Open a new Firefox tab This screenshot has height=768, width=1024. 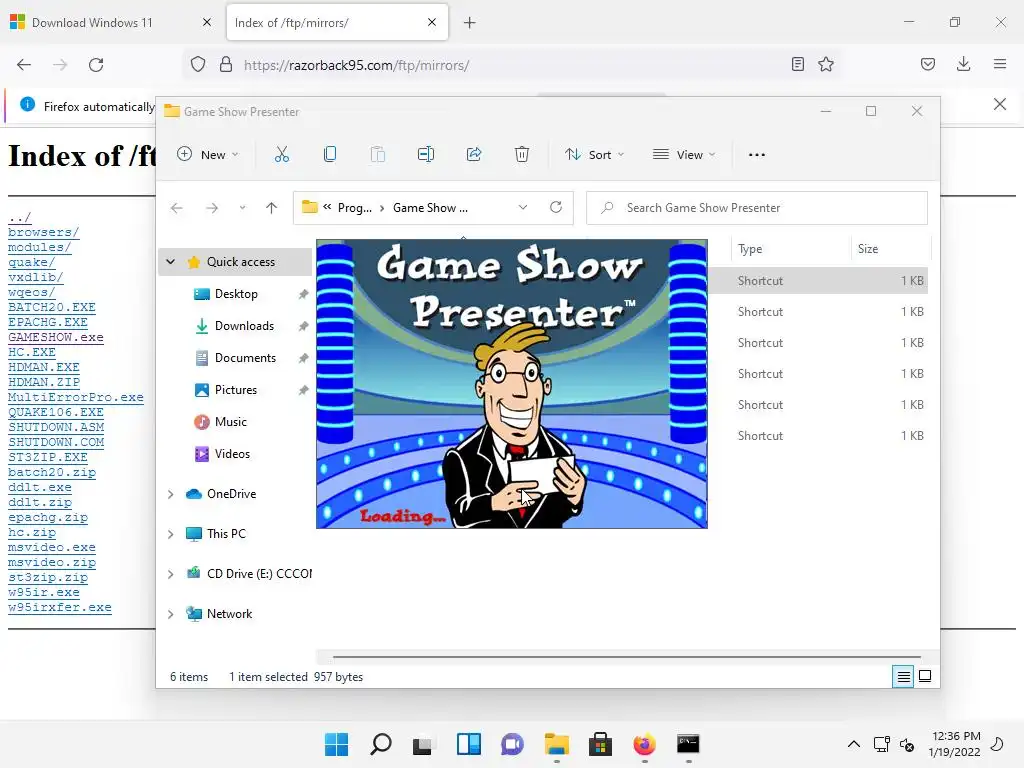470,23
